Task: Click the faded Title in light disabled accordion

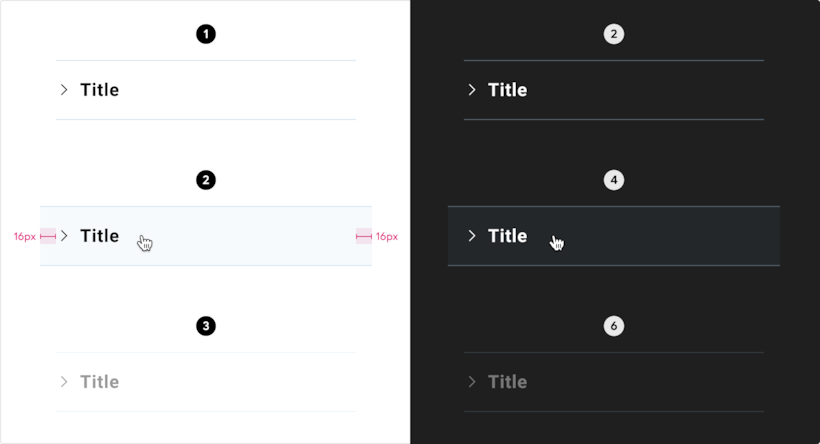Action: (100, 382)
